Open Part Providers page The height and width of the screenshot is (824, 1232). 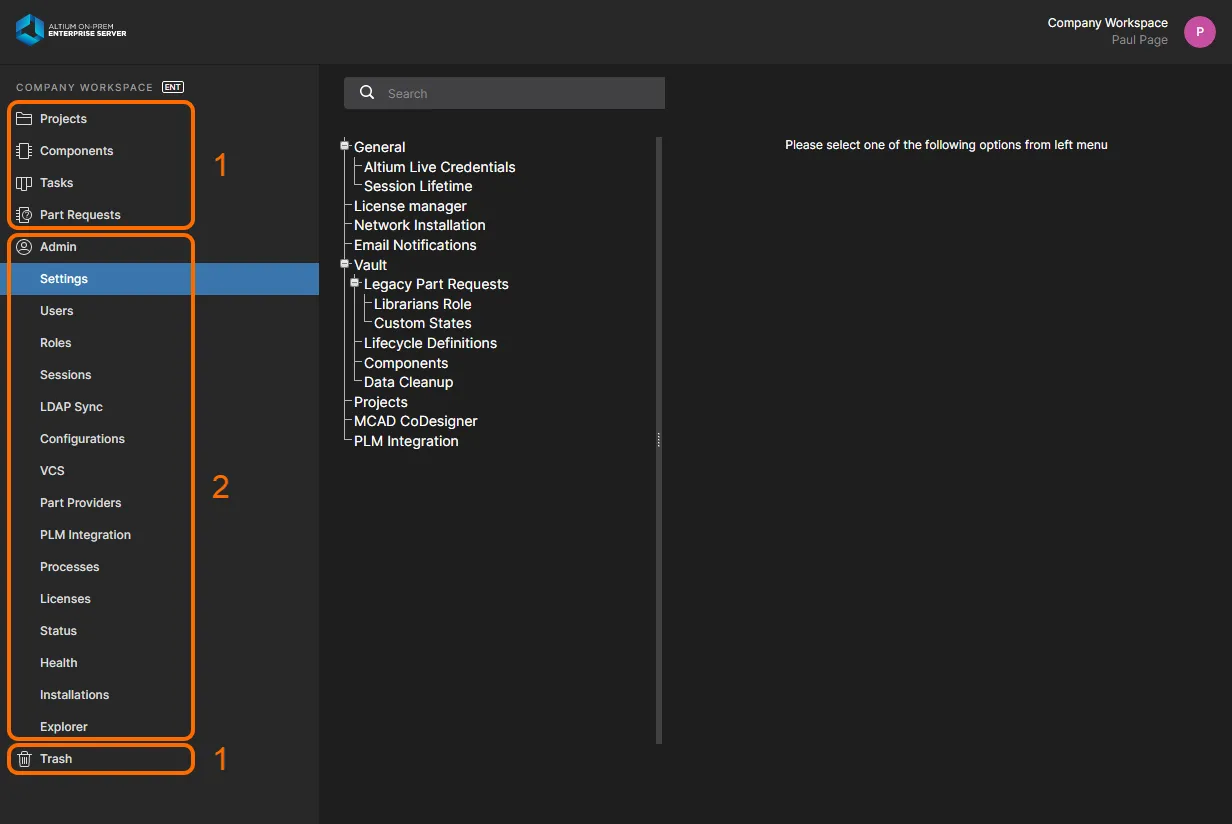click(81, 503)
